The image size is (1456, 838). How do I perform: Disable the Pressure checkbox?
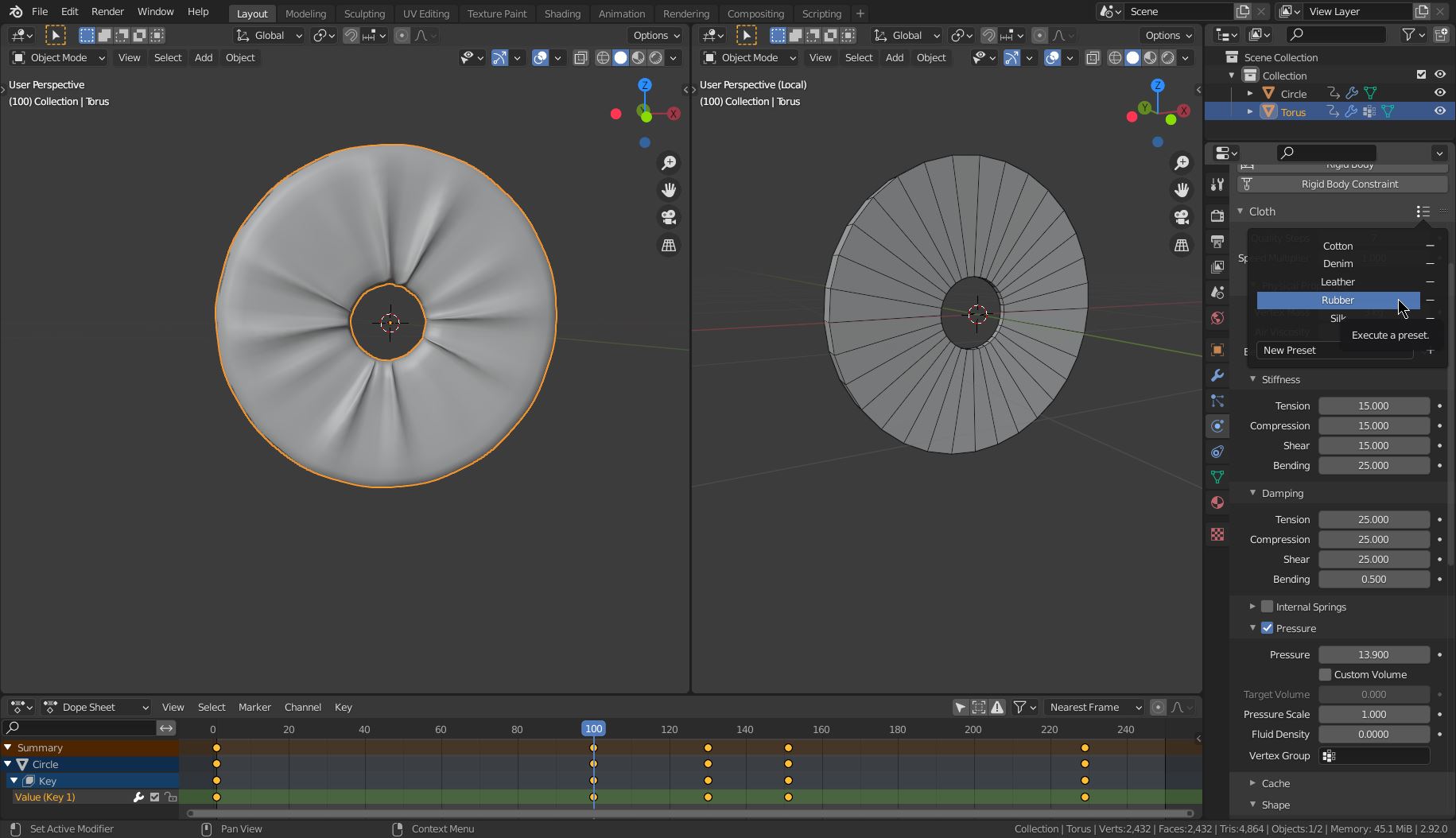[1267, 628]
